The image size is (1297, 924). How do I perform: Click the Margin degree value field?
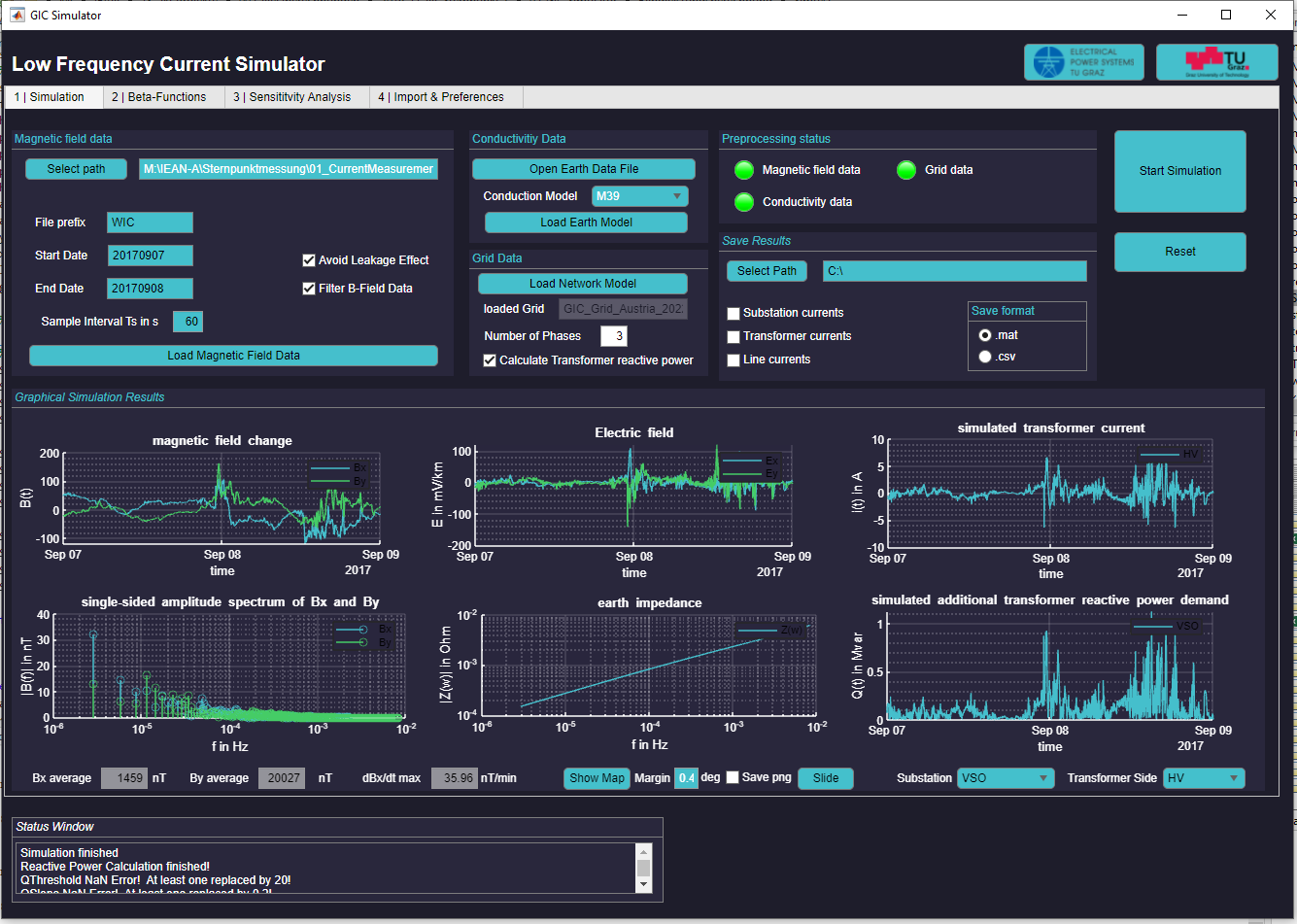tap(687, 778)
